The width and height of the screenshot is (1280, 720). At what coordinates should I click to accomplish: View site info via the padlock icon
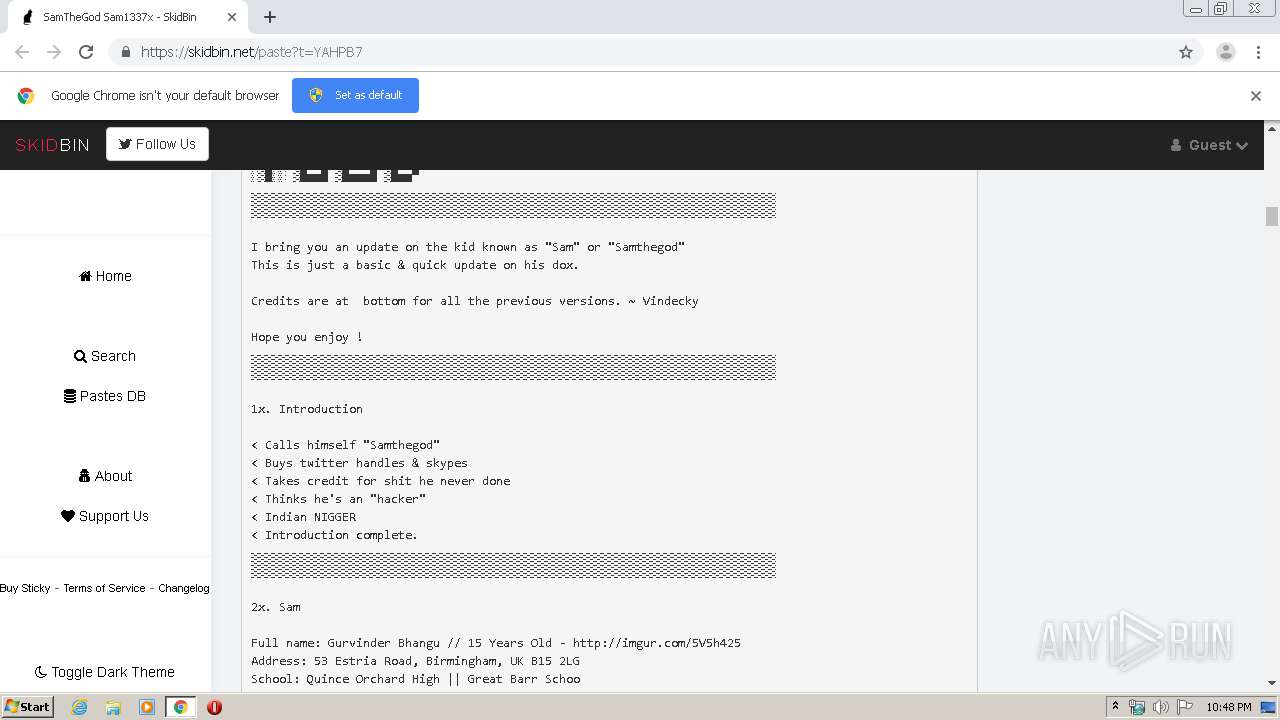pyautogui.click(x=125, y=52)
